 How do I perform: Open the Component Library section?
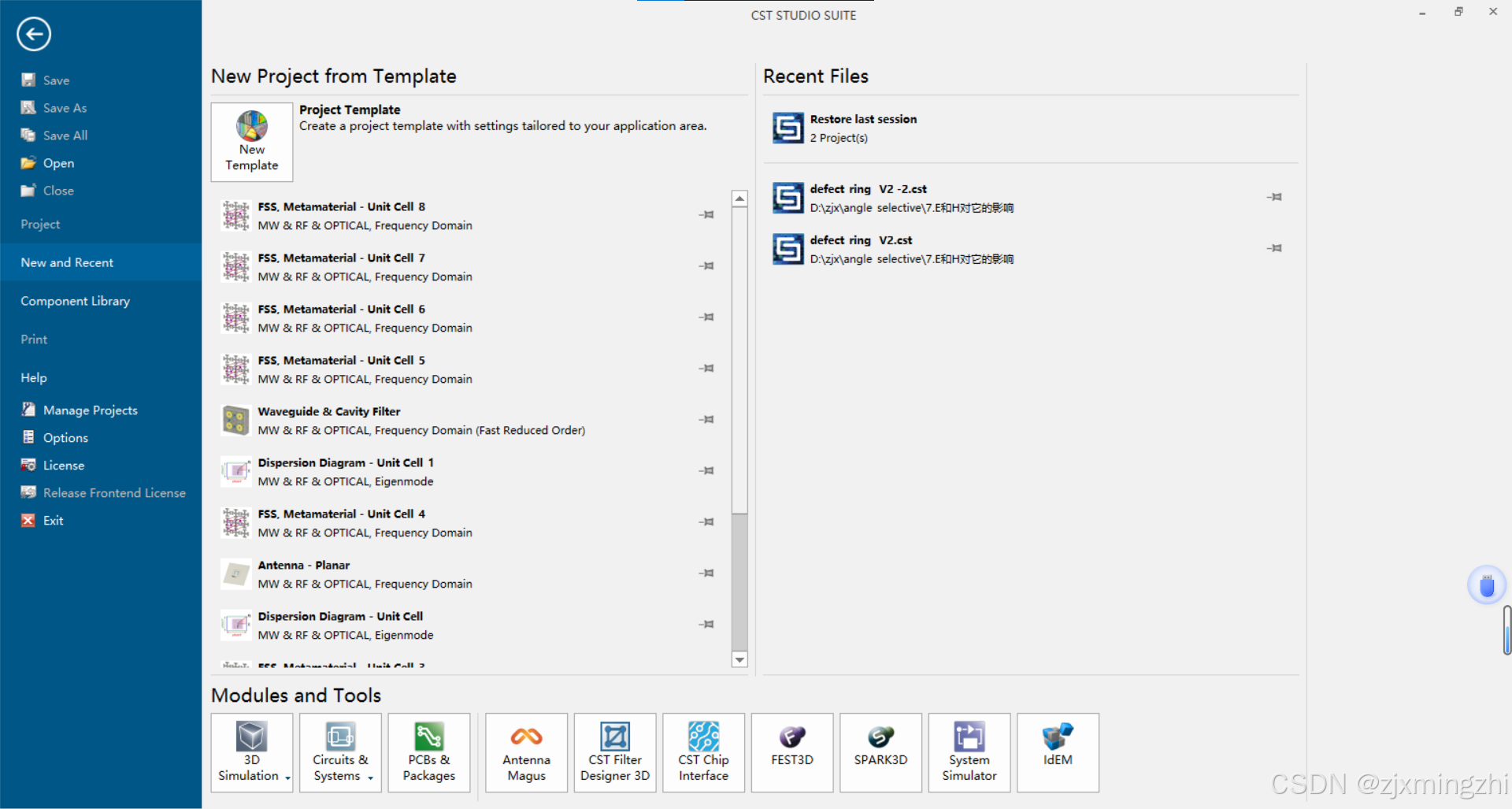click(75, 301)
